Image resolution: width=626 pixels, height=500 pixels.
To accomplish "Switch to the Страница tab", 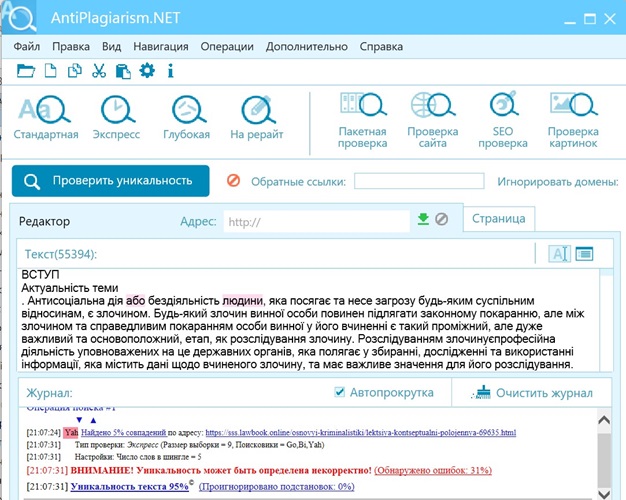I will pyautogui.click(x=499, y=219).
